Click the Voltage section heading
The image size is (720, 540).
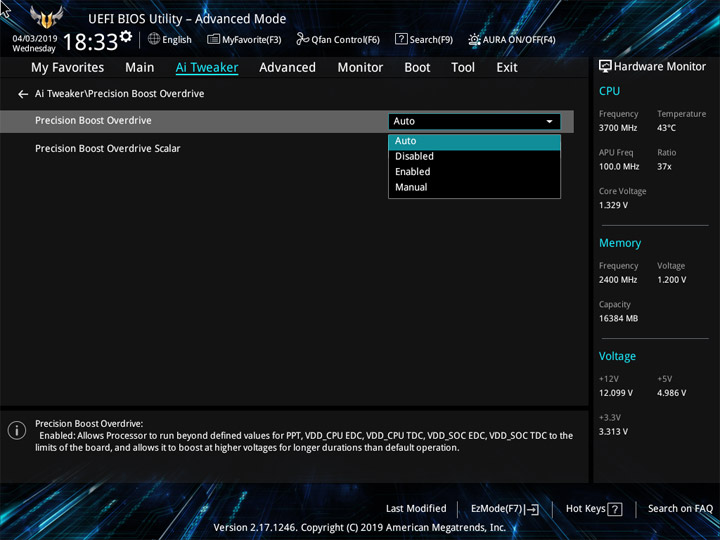[x=617, y=356]
